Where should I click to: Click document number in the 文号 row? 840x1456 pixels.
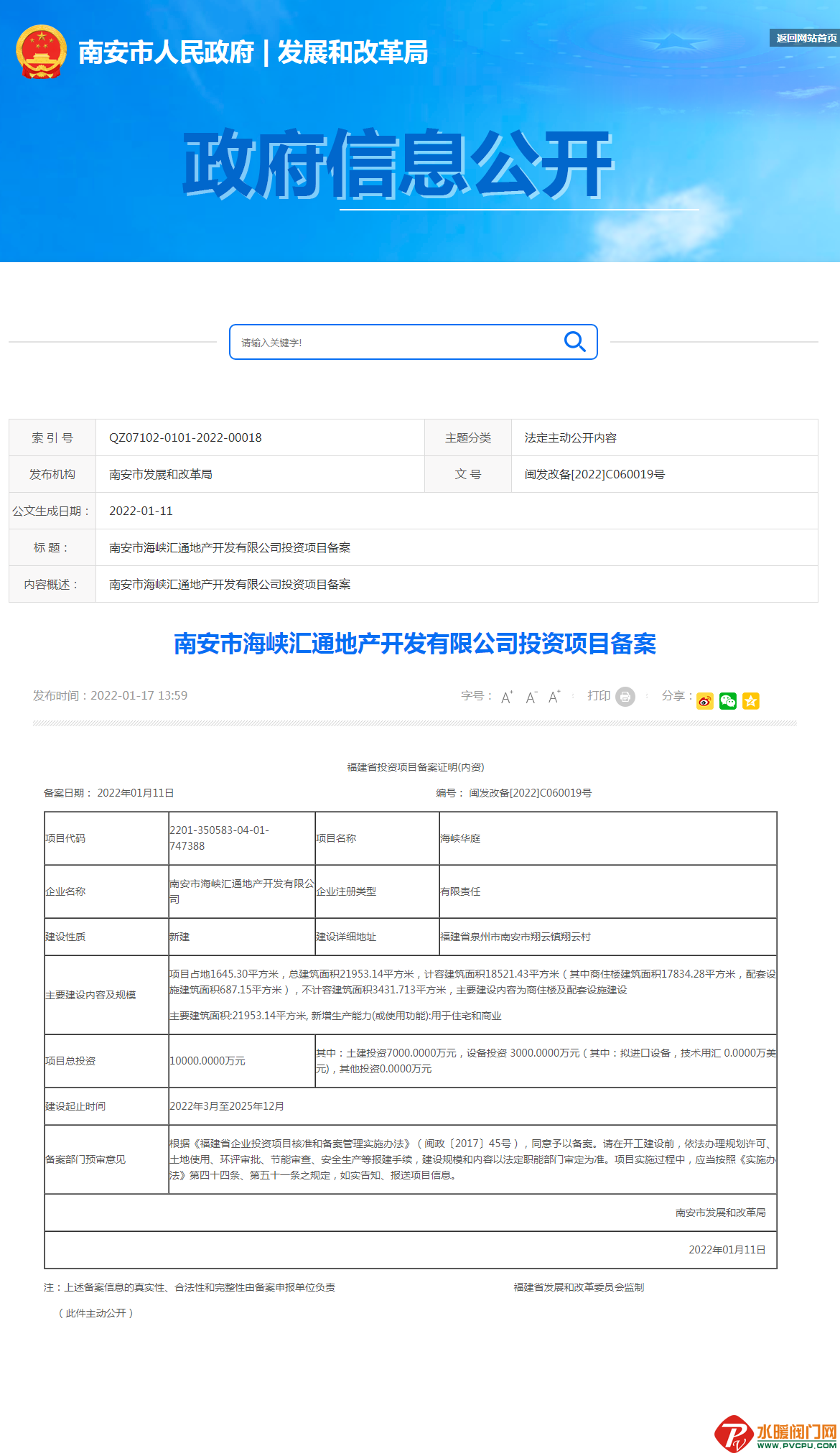595,474
